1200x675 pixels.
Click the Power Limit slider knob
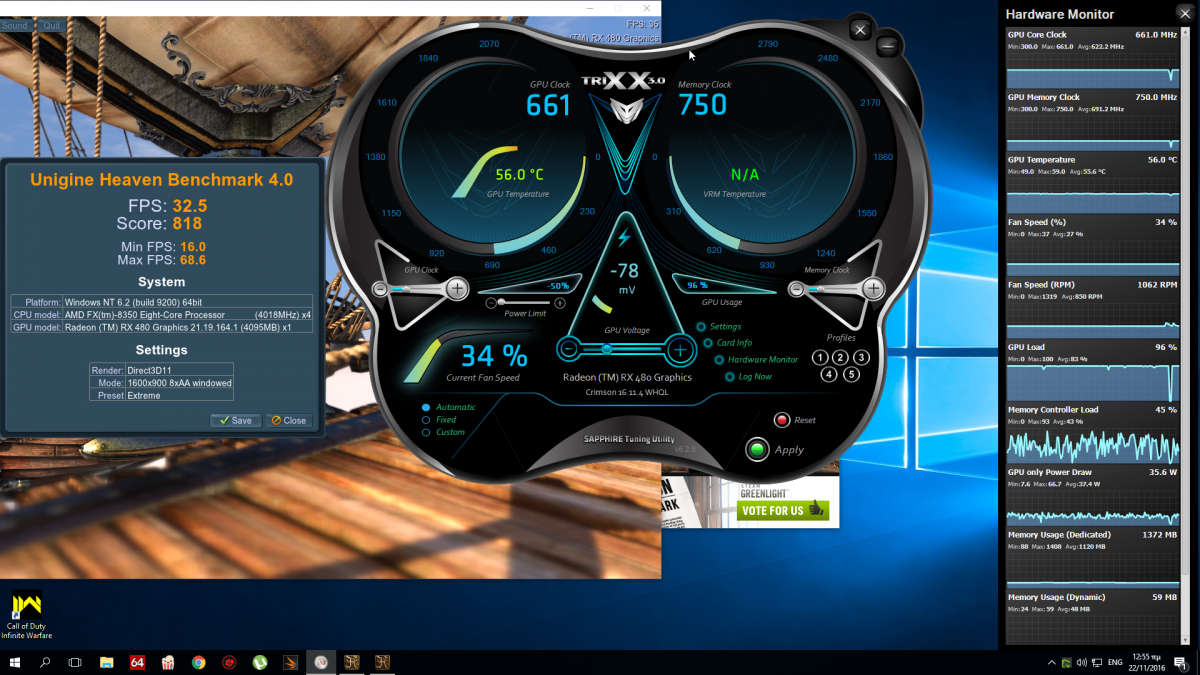click(502, 302)
